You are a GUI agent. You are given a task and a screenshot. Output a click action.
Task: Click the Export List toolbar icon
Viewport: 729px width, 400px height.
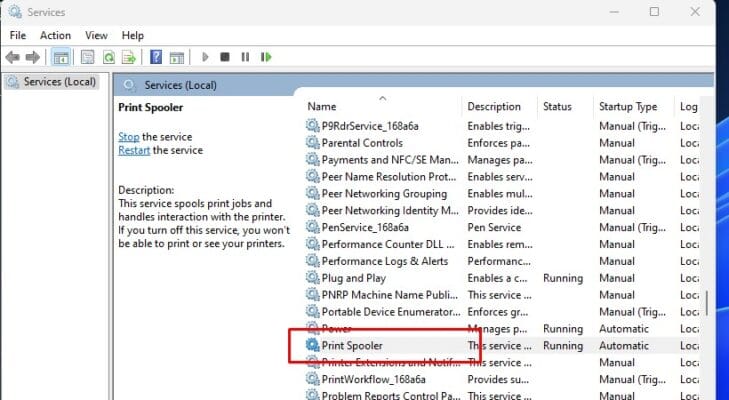129,57
